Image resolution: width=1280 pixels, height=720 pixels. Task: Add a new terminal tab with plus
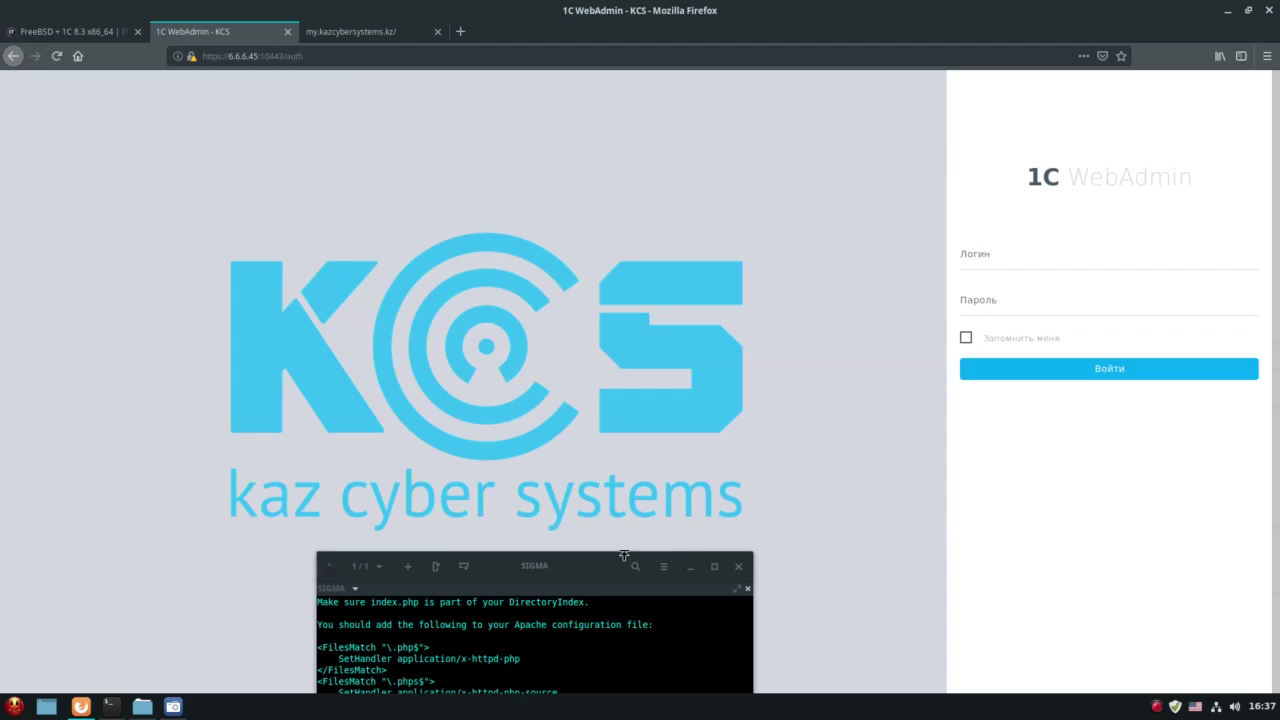pos(408,566)
